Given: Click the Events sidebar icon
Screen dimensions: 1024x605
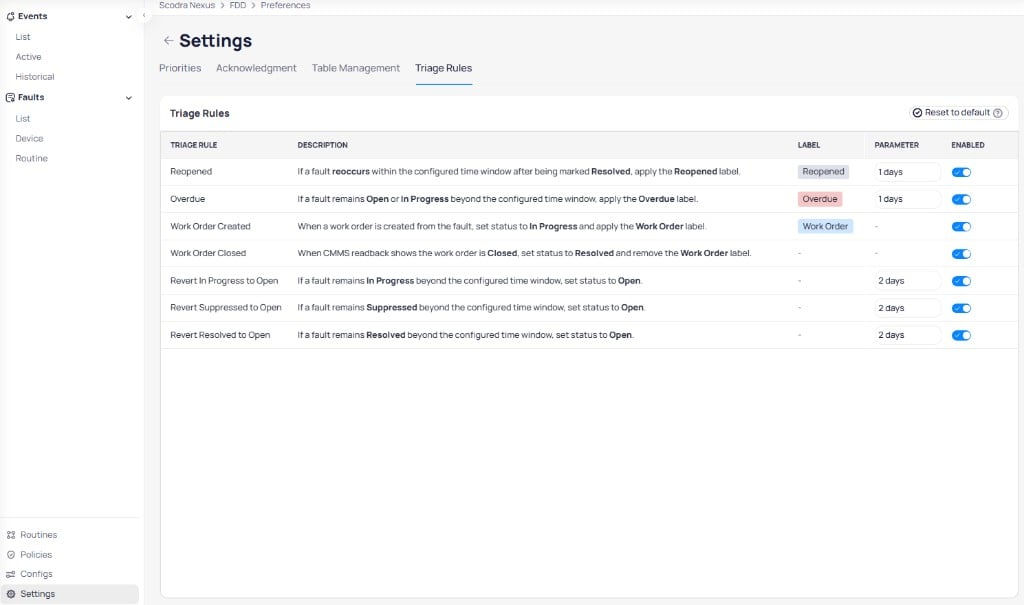Looking at the screenshot, I should [10, 16].
